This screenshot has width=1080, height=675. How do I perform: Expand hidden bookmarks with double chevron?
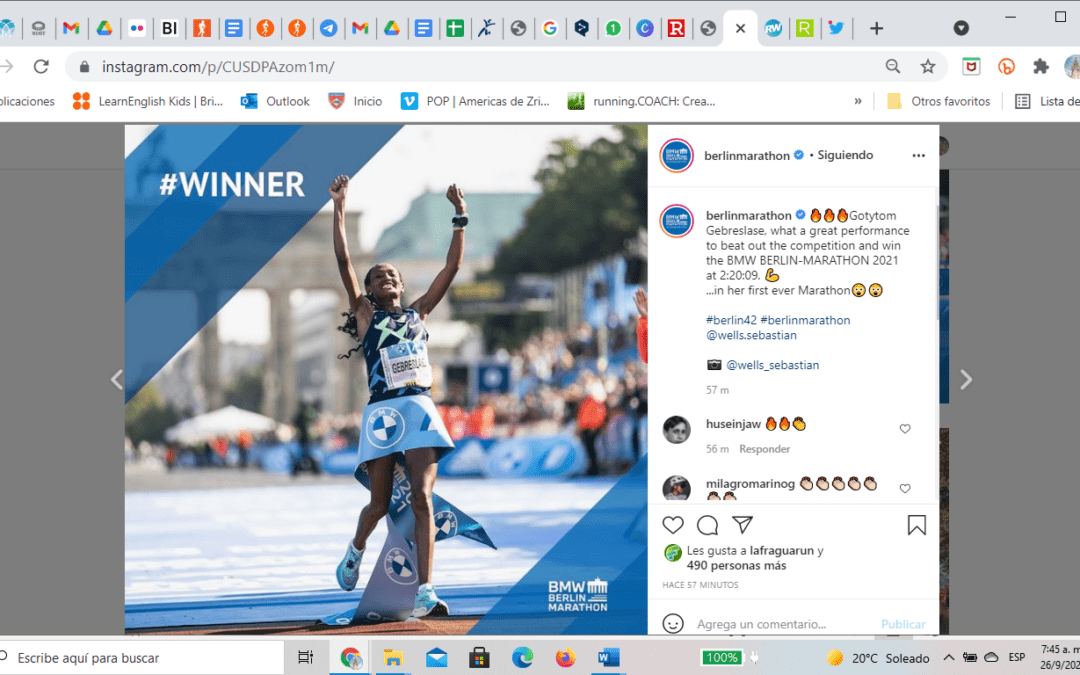pyautogui.click(x=858, y=101)
